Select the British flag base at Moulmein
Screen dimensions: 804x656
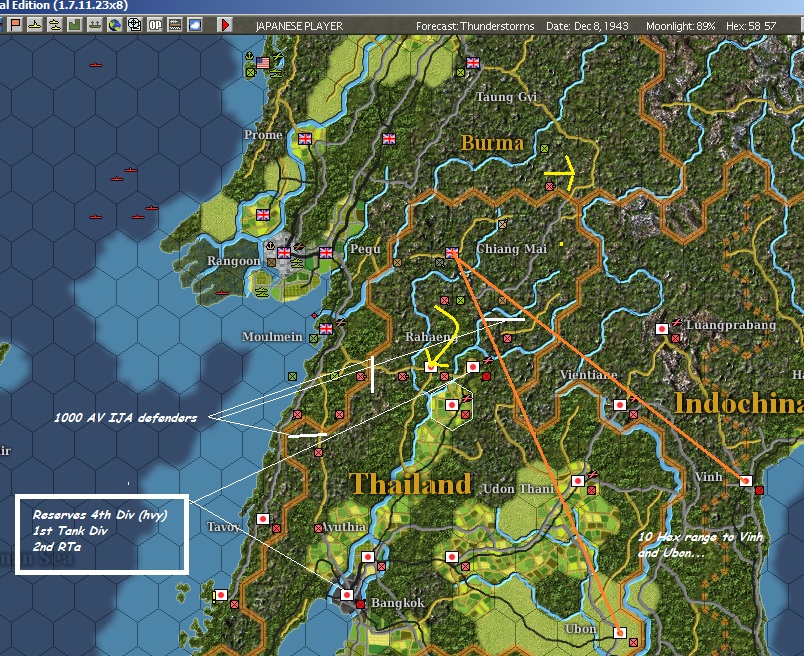coord(326,328)
